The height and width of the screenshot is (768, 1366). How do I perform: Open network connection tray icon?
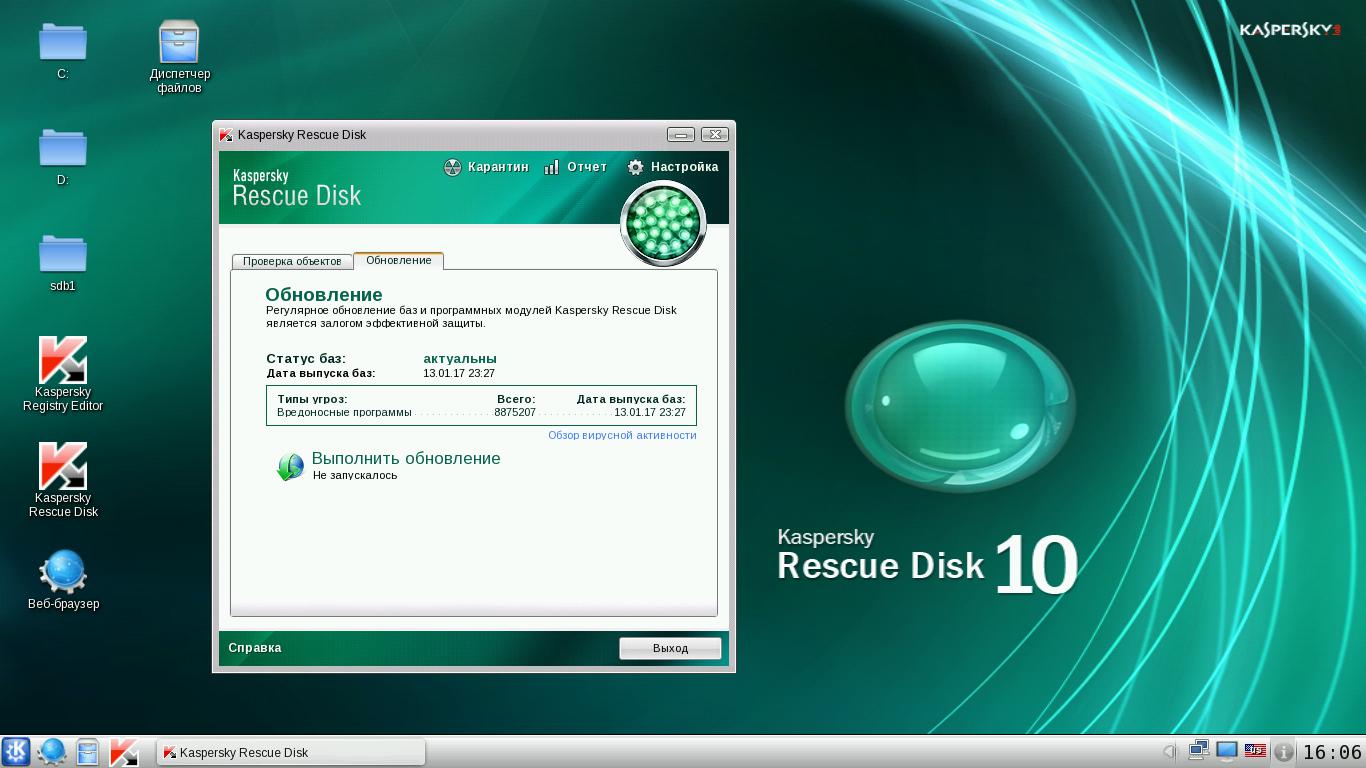[x=1198, y=750]
